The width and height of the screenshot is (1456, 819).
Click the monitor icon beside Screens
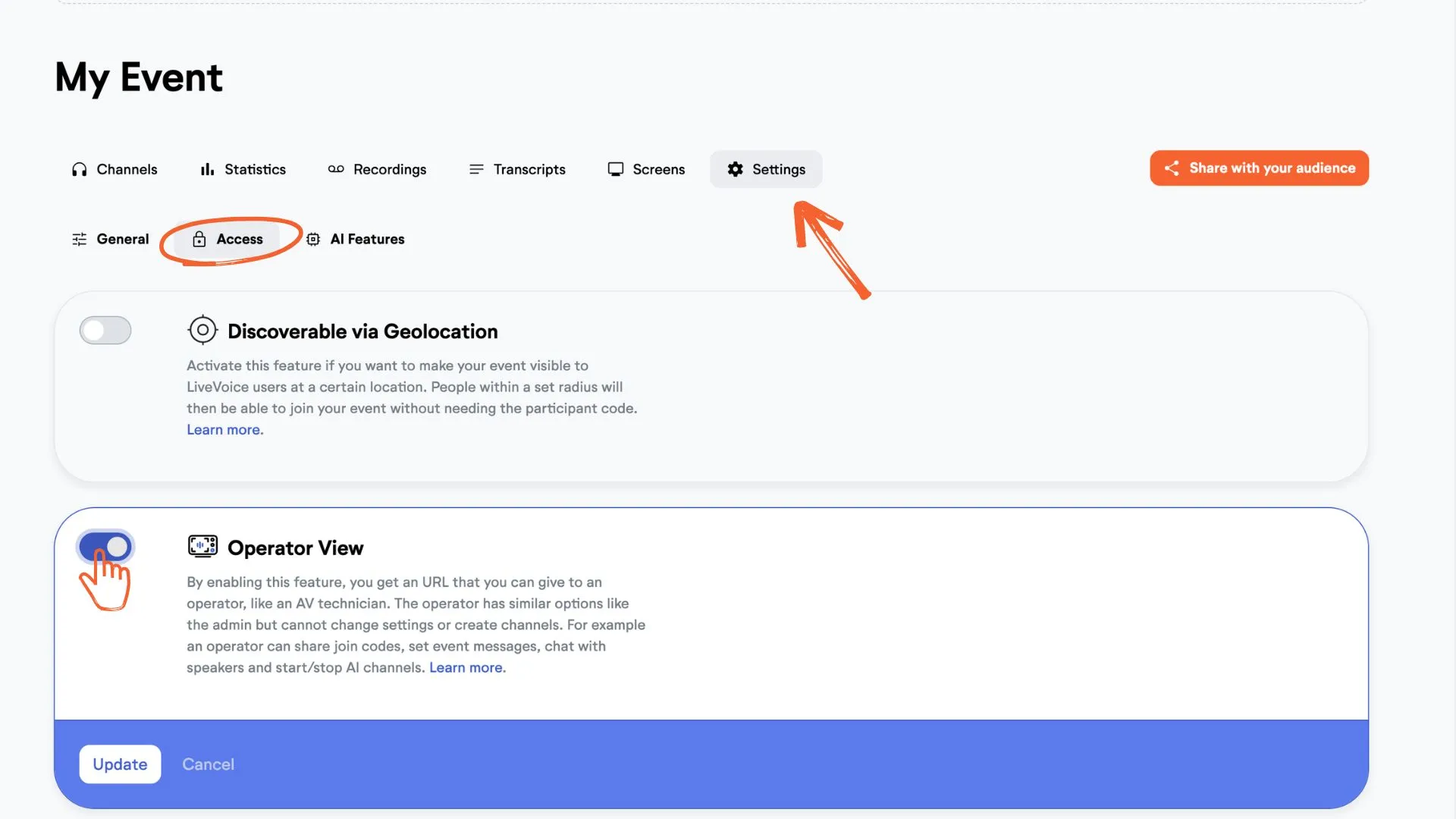click(x=616, y=169)
